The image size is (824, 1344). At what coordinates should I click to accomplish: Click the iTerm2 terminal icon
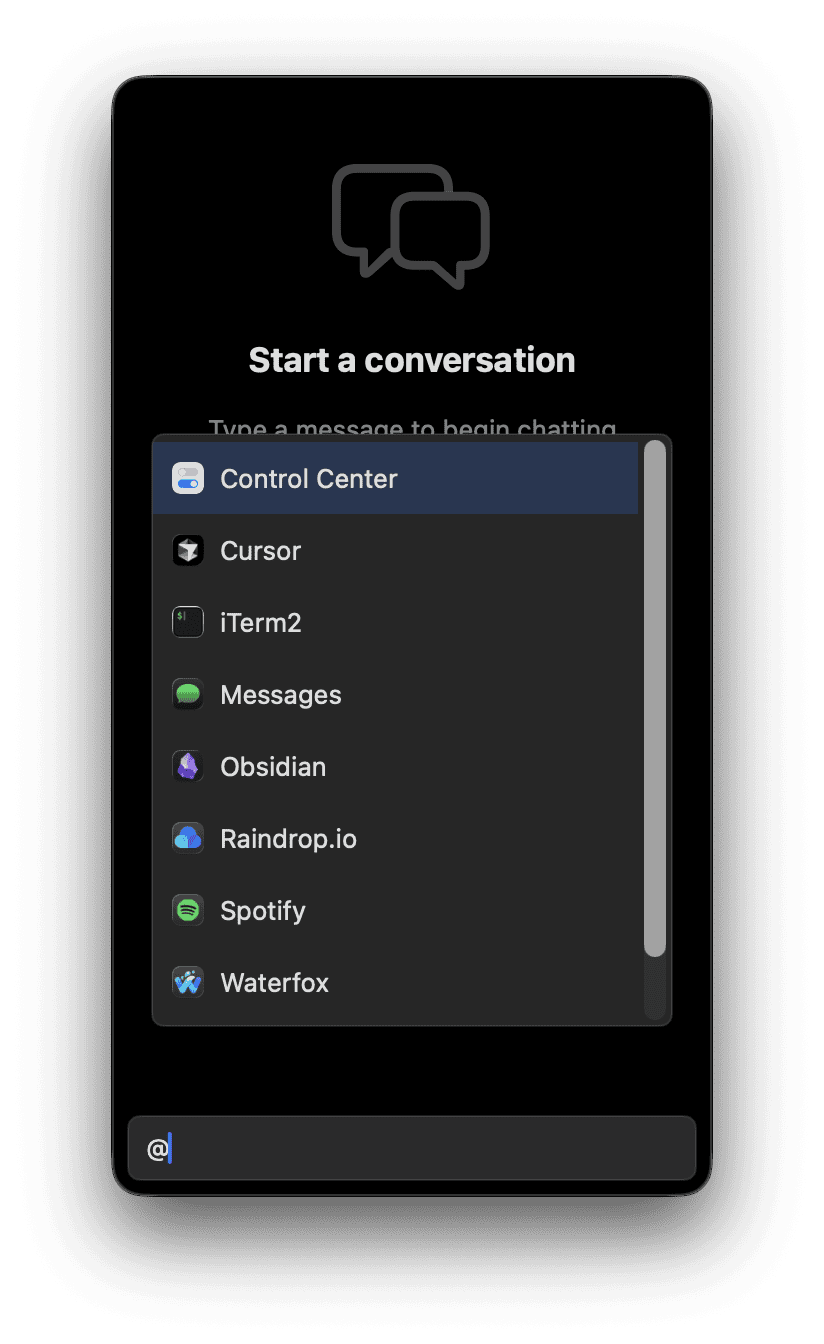coord(188,622)
